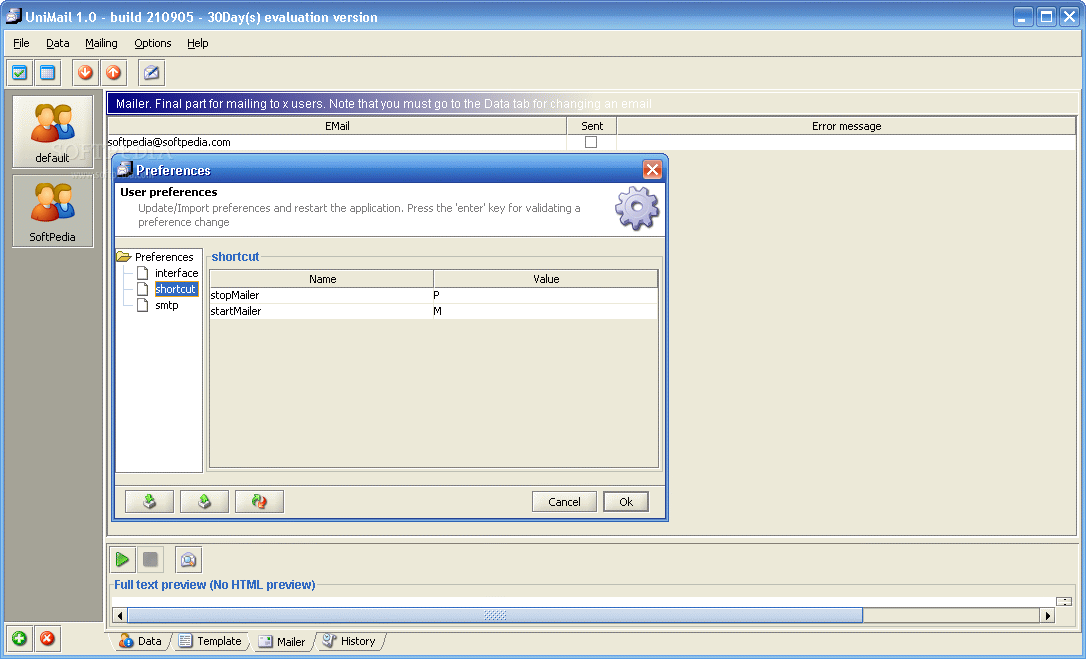Select the 'smtp' preferences tree node
Viewport: 1086px width, 659px height.
pos(166,305)
